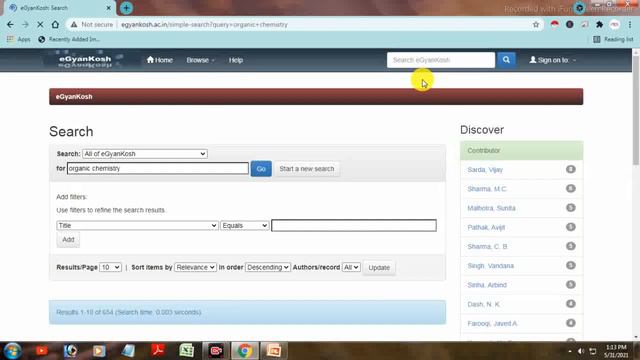Switch to Chrome in the taskbar
This screenshot has height=360, width=640.
(245, 351)
